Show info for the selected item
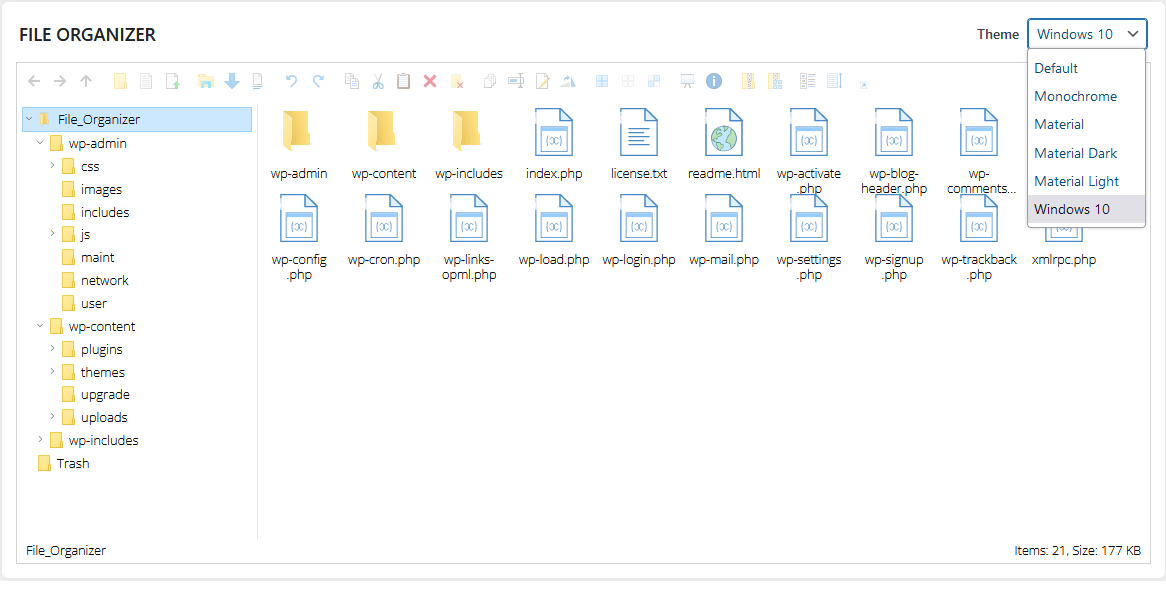 point(714,81)
